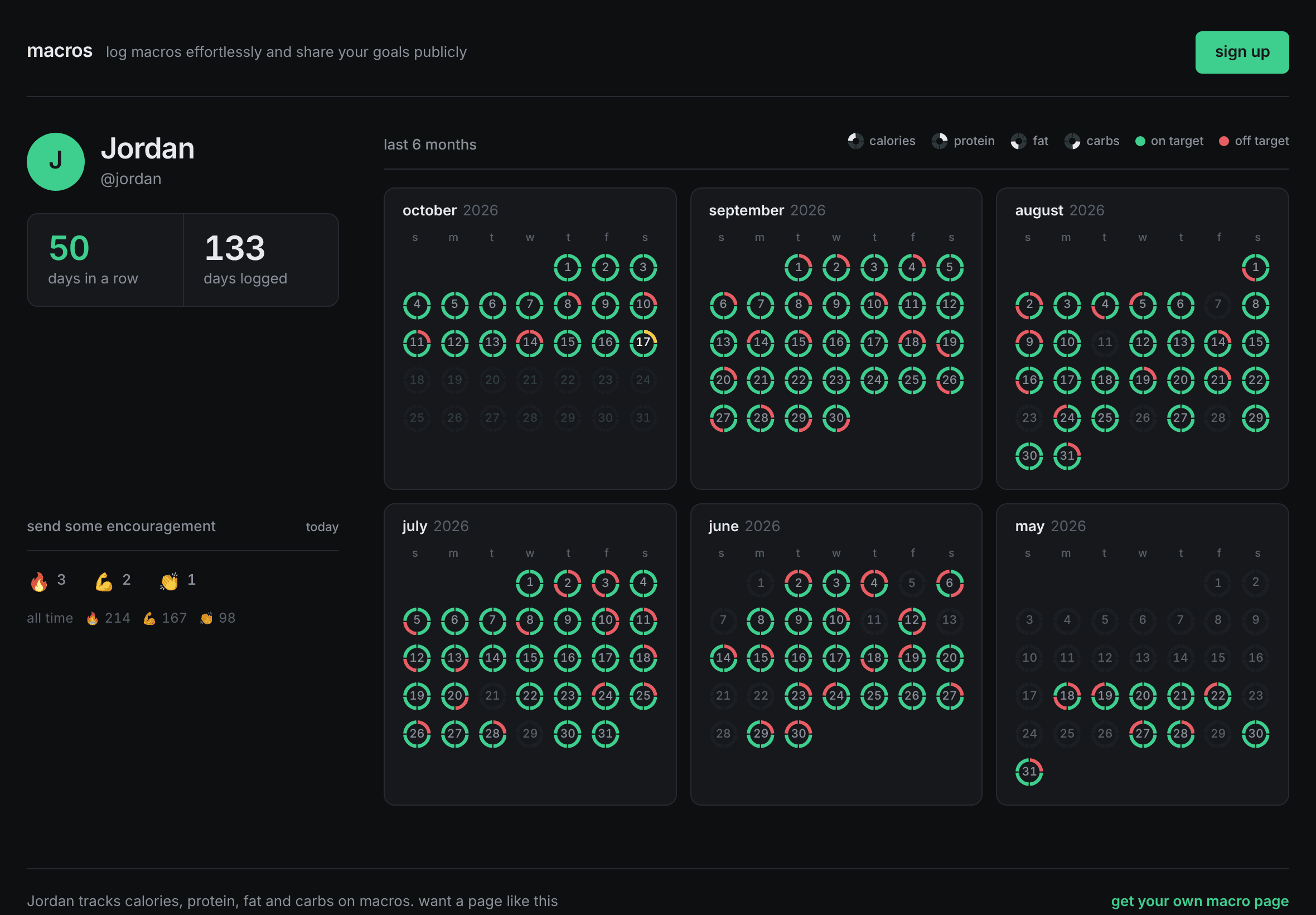The image size is (1316, 915).
Task: Click the send some encouragement heading
Action: click(x=121, y=526)
